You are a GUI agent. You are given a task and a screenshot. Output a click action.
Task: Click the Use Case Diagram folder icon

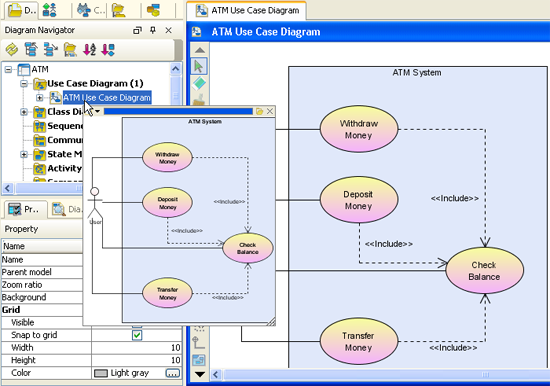tap(40, 84)
